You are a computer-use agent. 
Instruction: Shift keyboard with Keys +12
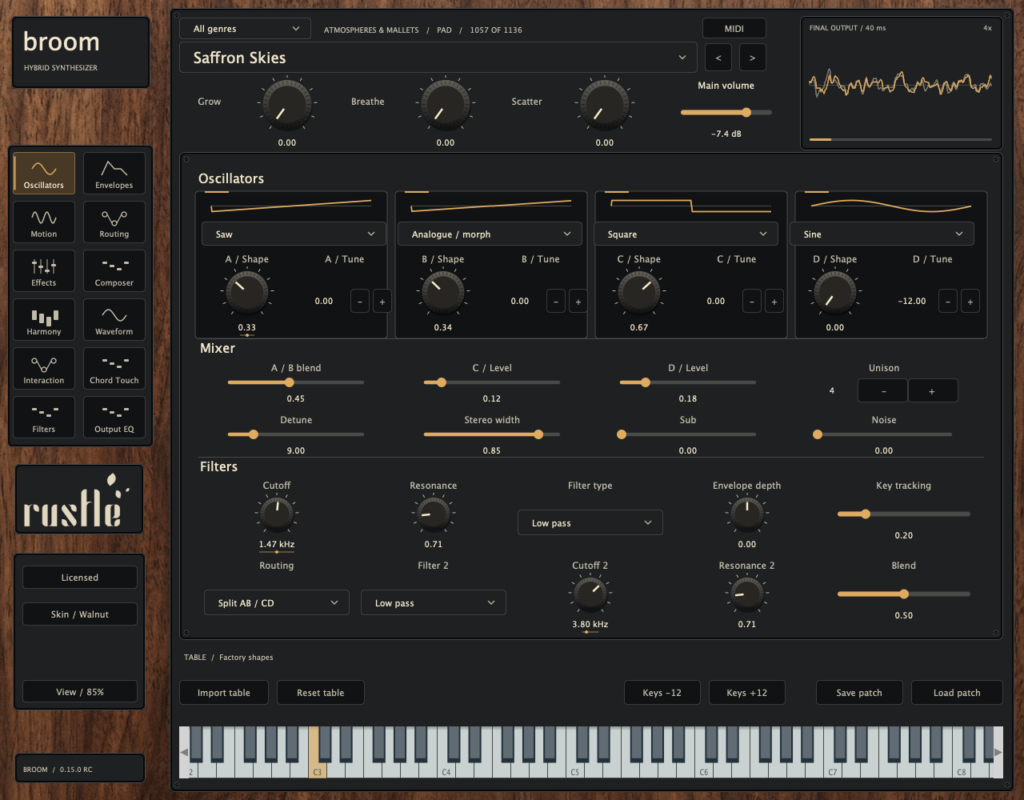(747, 692)
